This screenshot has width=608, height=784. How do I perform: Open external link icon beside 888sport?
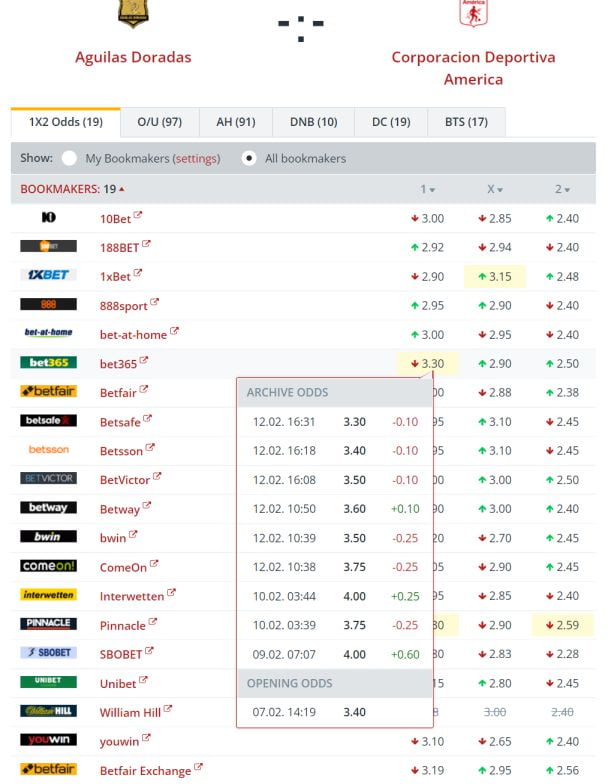(x=154, y=302)
